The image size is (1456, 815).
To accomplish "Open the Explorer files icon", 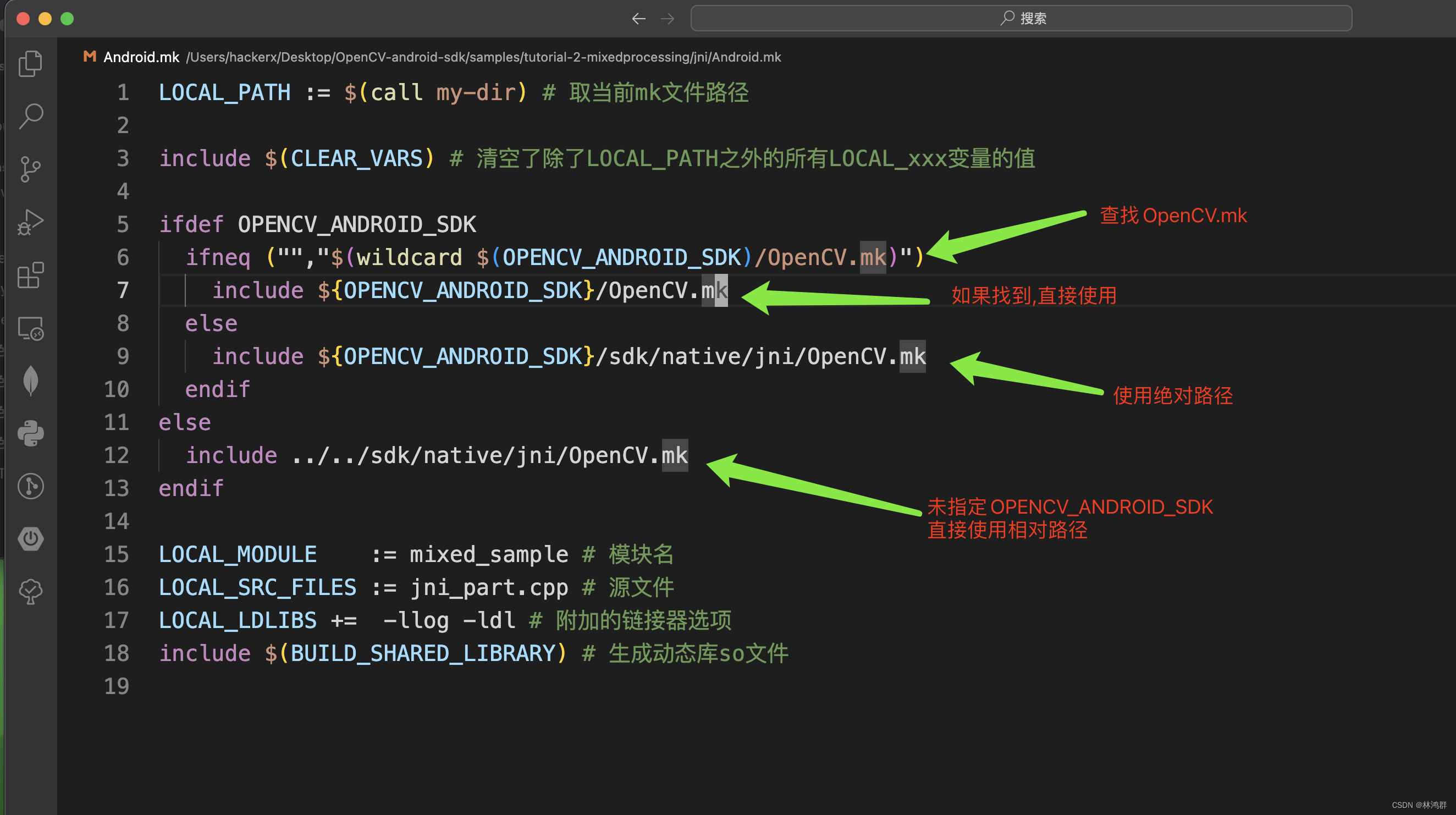I will 31,63.
